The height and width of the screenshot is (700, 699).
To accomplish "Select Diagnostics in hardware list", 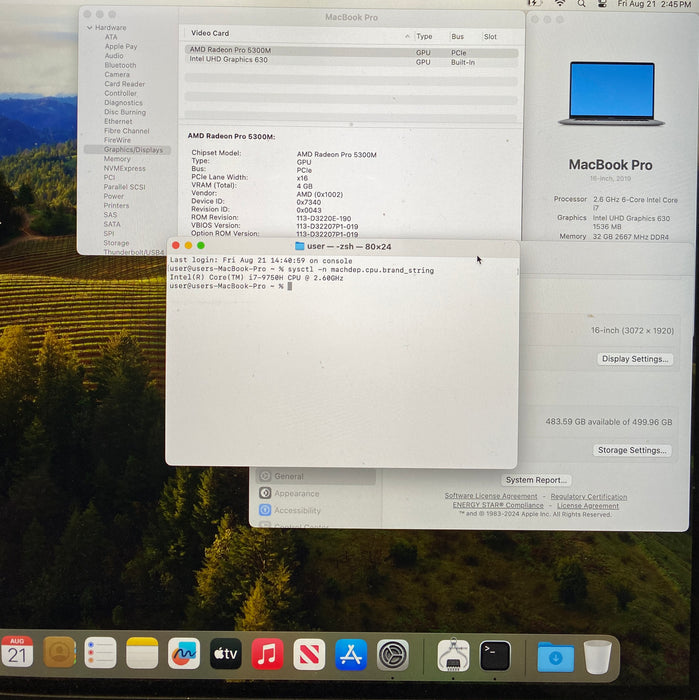I will pyautogui.click(x=123, y=103).
